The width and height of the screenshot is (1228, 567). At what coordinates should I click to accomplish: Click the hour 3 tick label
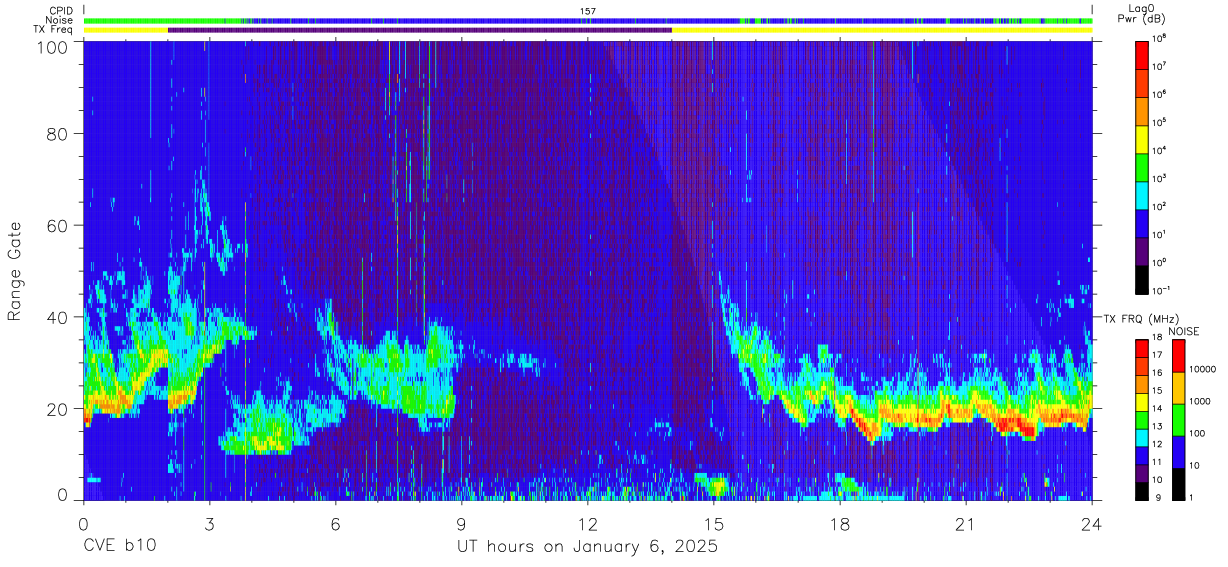[x=208, y=524]
